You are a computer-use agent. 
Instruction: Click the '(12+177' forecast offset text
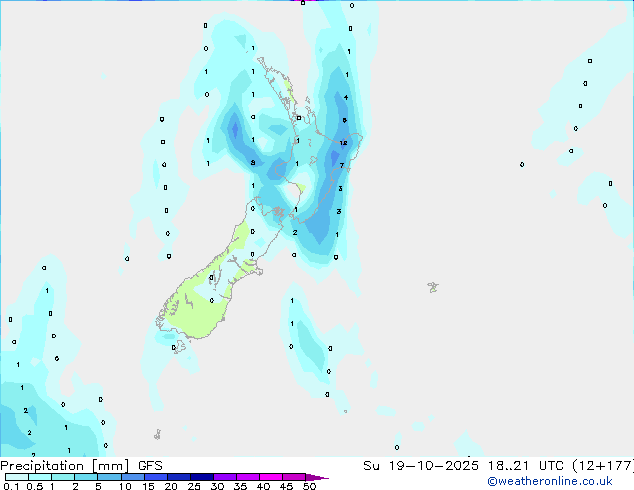pyautogui.click(x=603, y=466)
